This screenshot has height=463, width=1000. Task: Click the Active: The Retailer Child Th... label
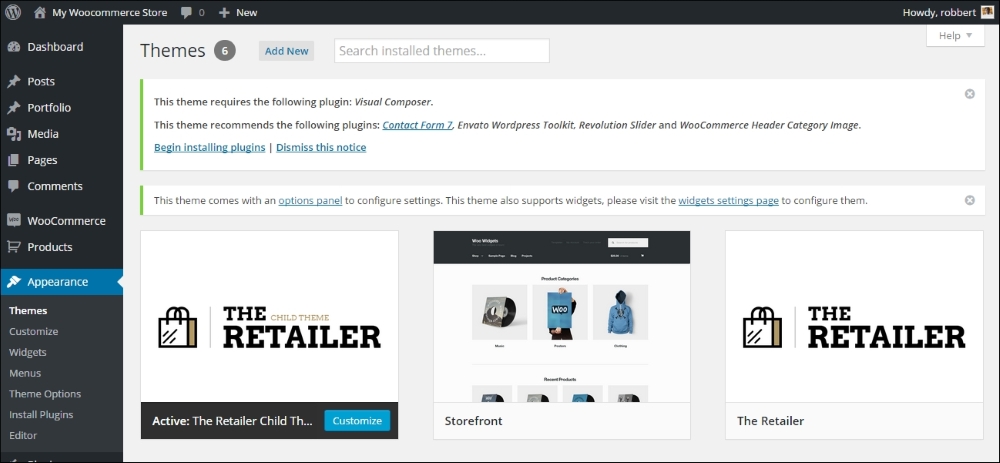(x=233, y=421)
